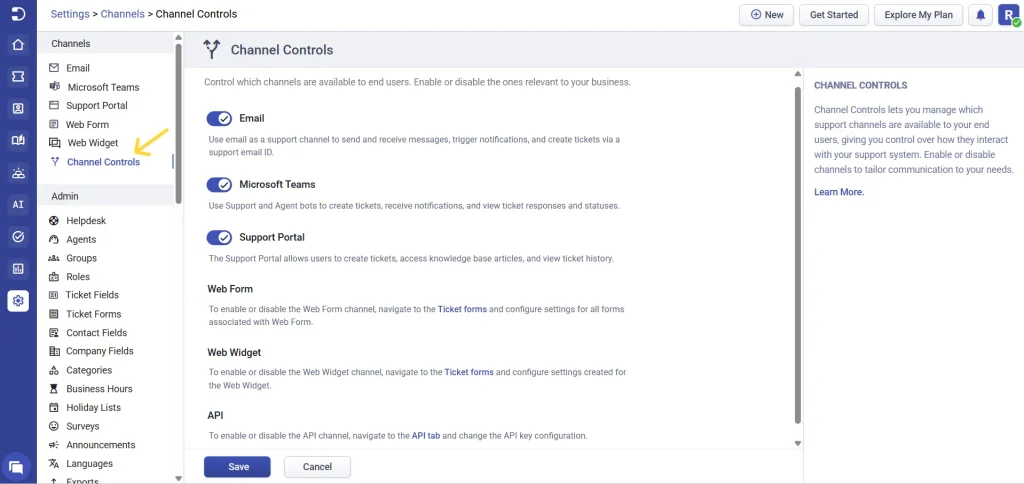
Task: Follow the Learn More link
Action: point(838,192)
